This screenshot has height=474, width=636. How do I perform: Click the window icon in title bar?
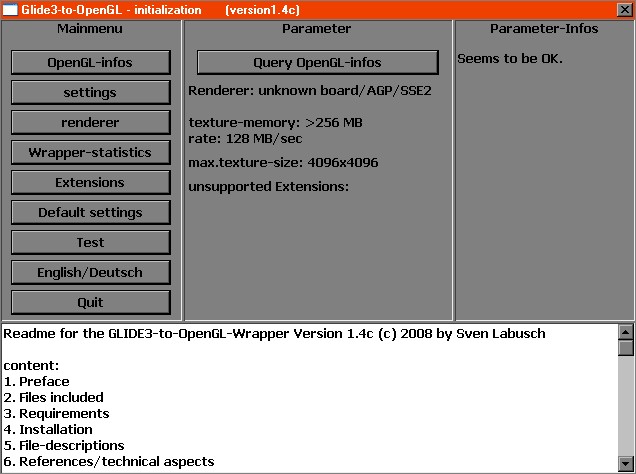(10, 9)
